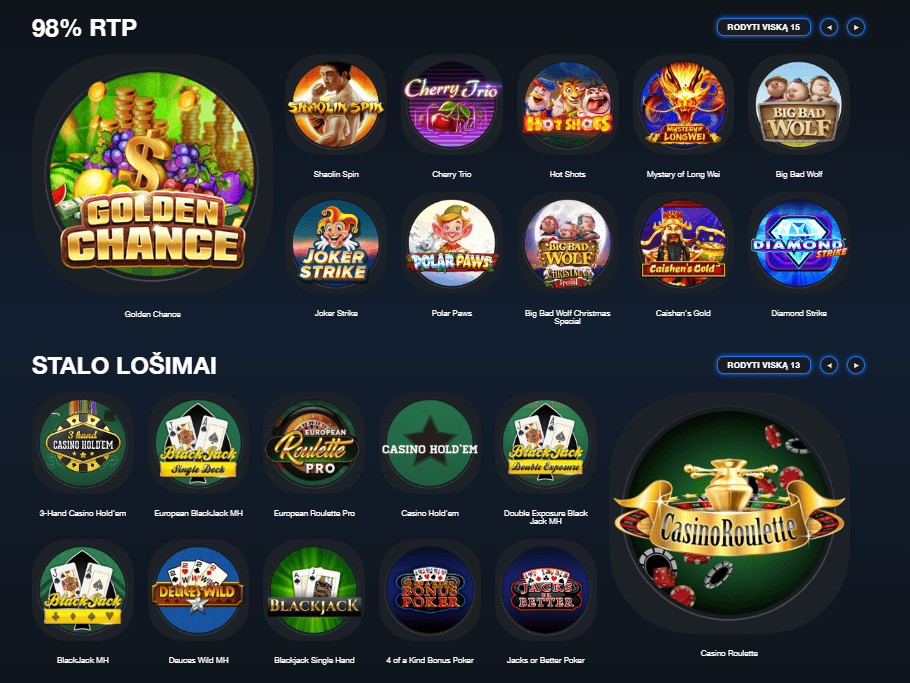Select the Caishen's Gold game

[683, 243]
